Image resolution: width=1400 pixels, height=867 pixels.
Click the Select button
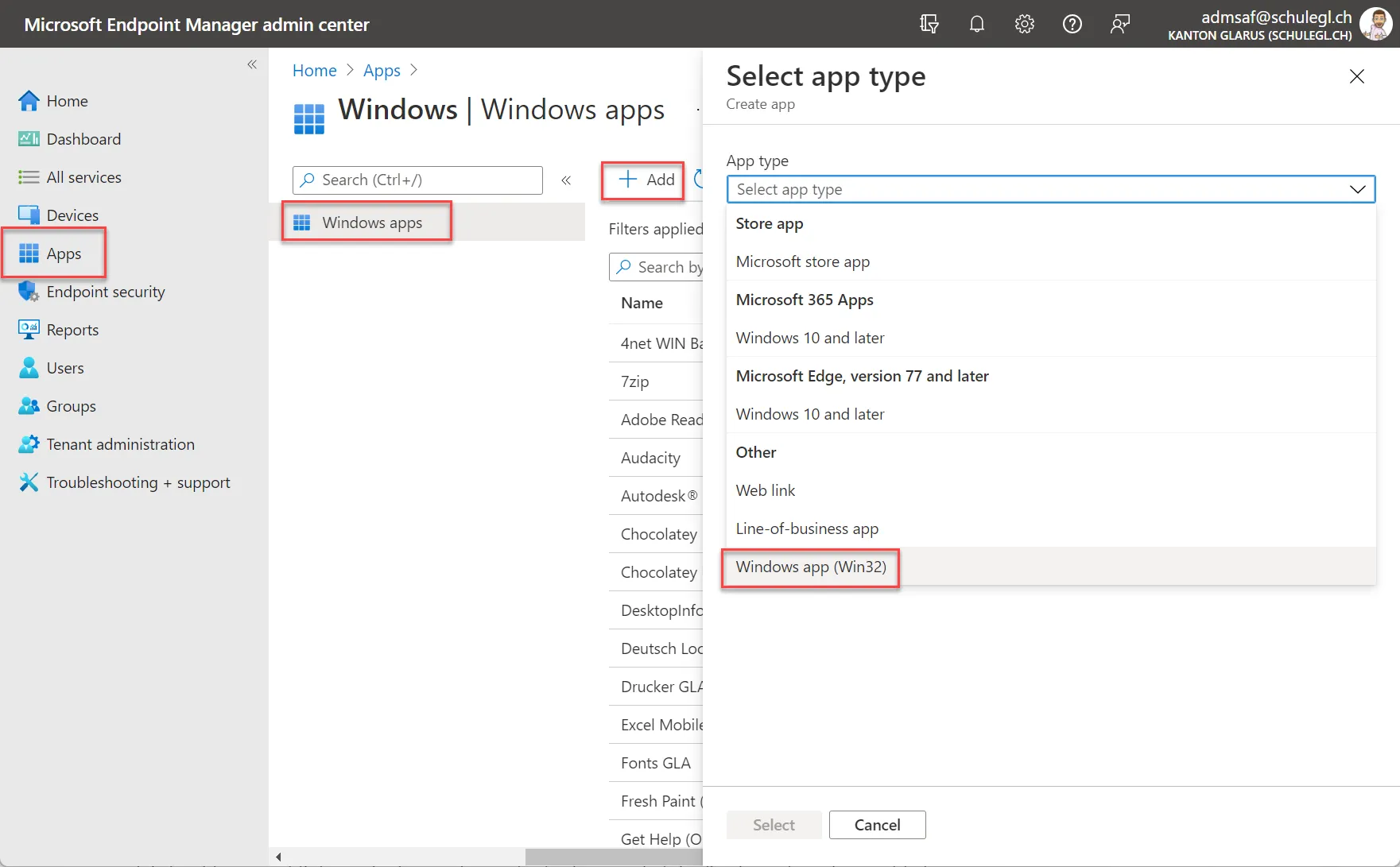(774, 825)
